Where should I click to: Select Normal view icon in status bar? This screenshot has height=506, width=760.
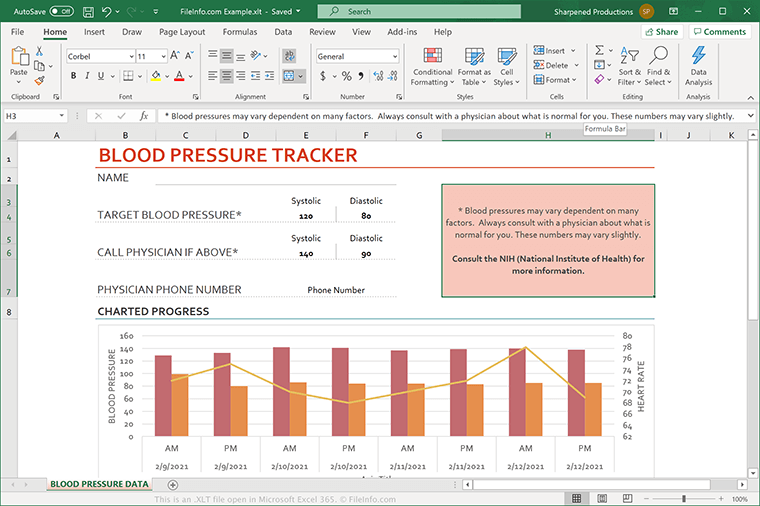576,498
